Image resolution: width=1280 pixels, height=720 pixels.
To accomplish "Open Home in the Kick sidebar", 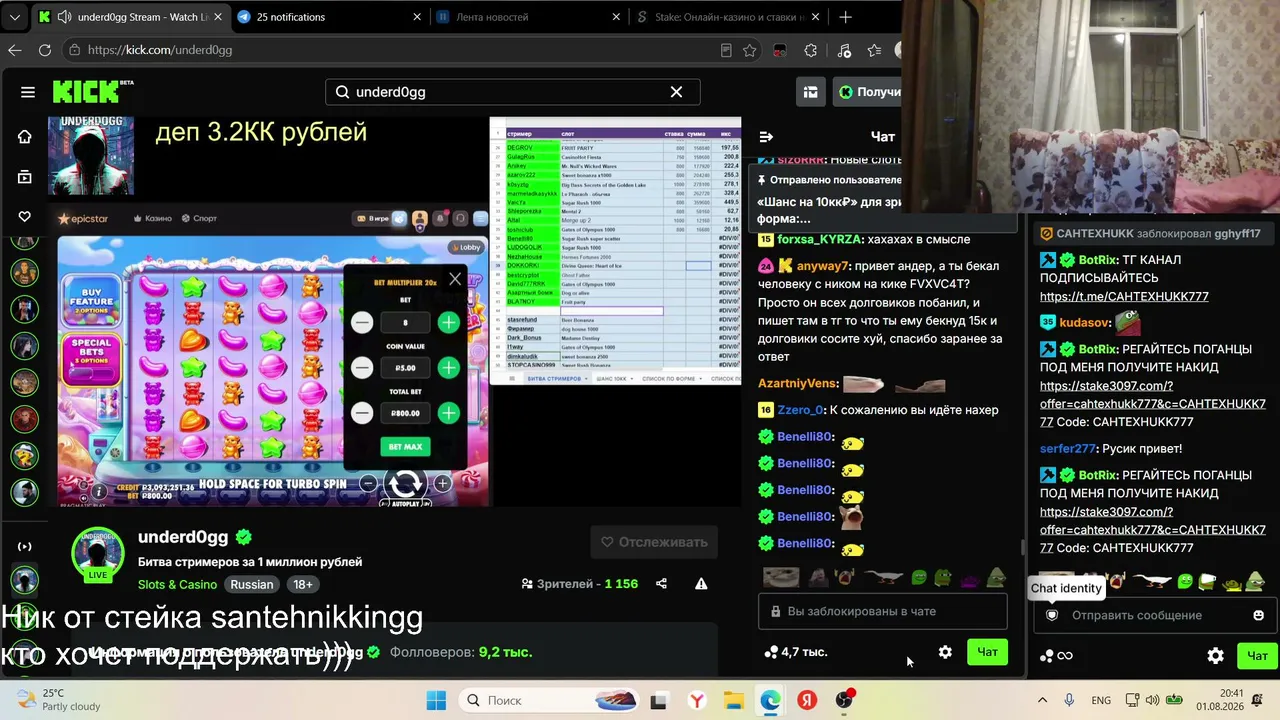I will pos(25,137).
